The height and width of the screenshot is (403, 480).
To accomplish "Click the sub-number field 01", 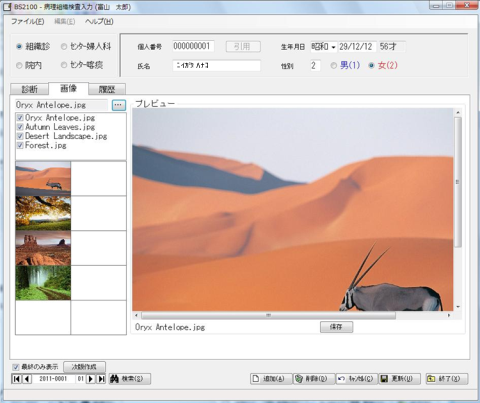I will click(x=80, y=379).
